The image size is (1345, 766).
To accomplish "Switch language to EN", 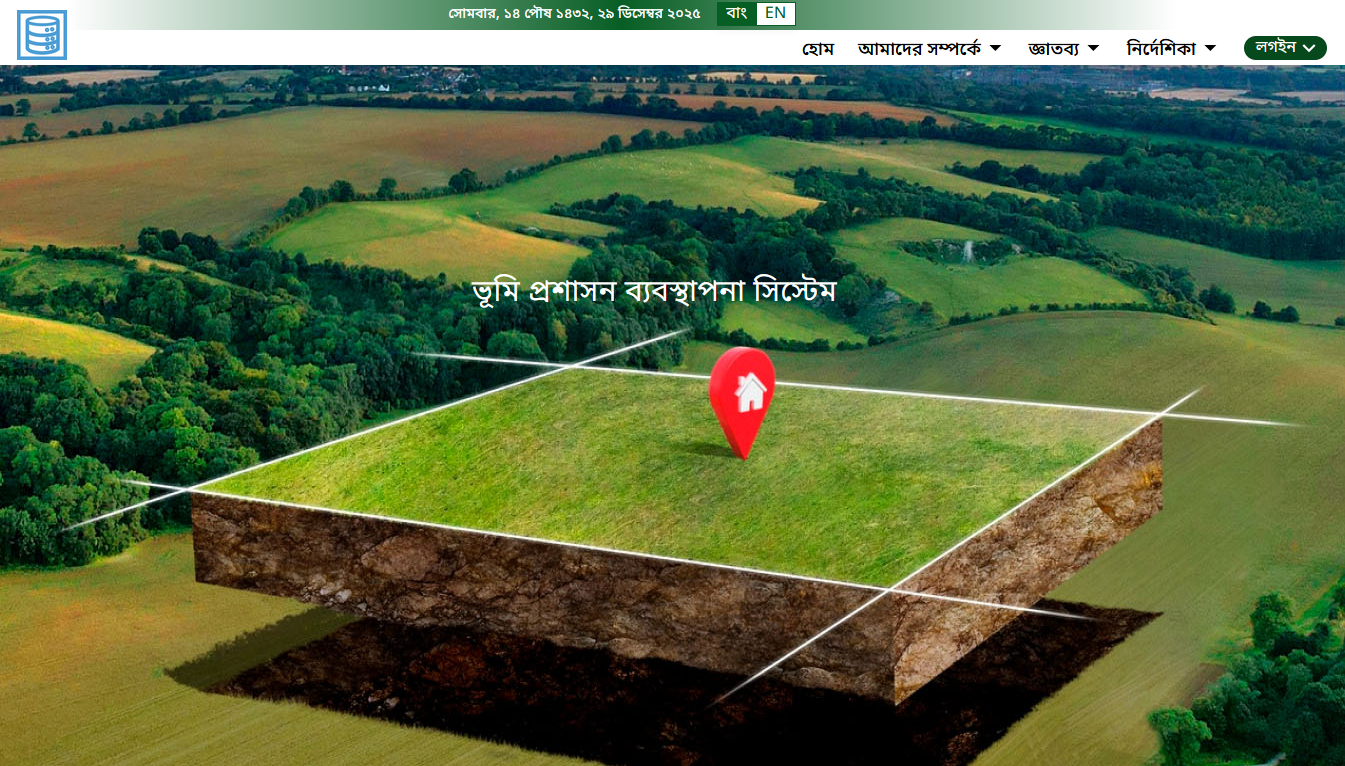I will [x=776, y=14].
